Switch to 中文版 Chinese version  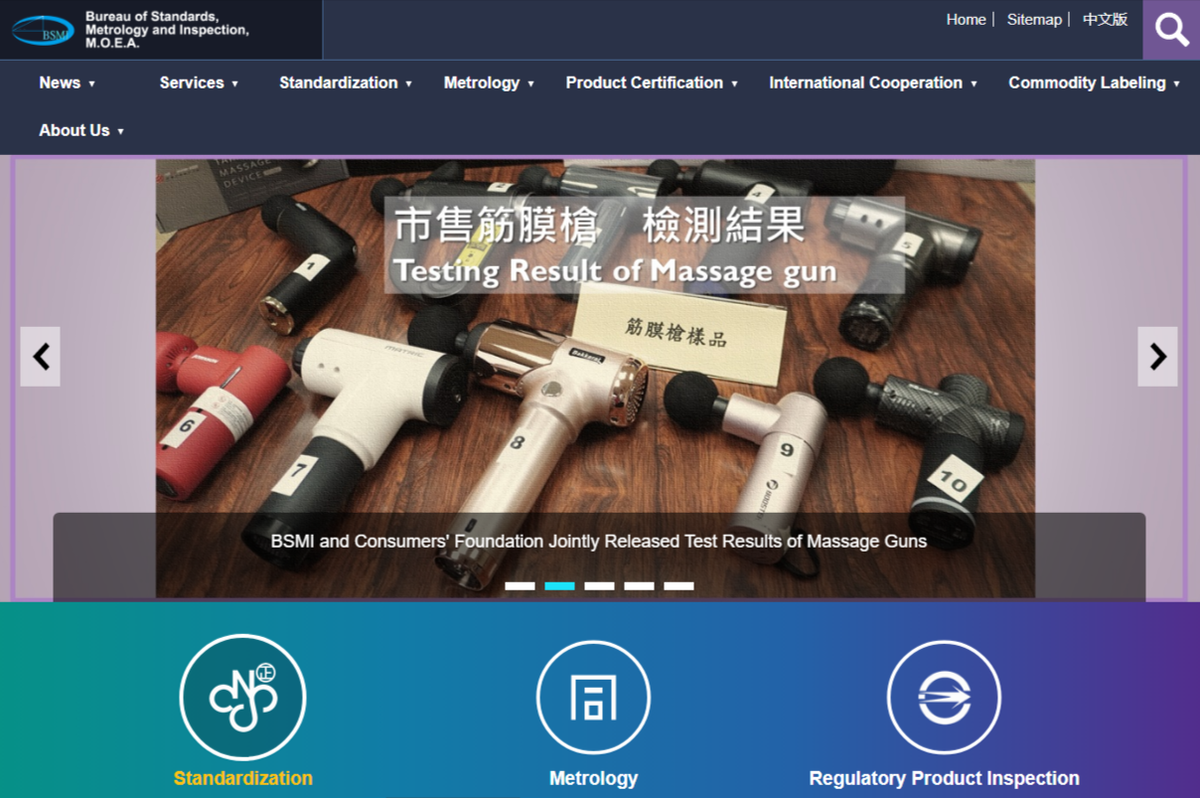(1105, 19)
